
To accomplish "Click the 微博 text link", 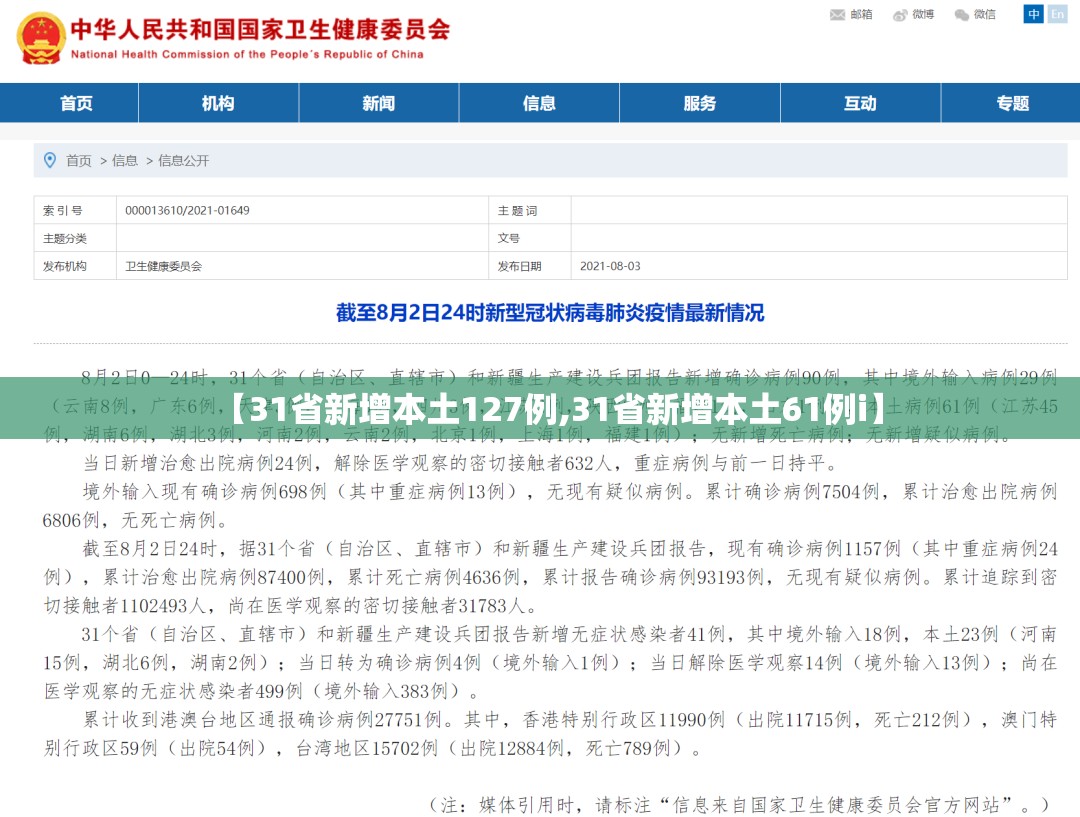I will (923, 14).
